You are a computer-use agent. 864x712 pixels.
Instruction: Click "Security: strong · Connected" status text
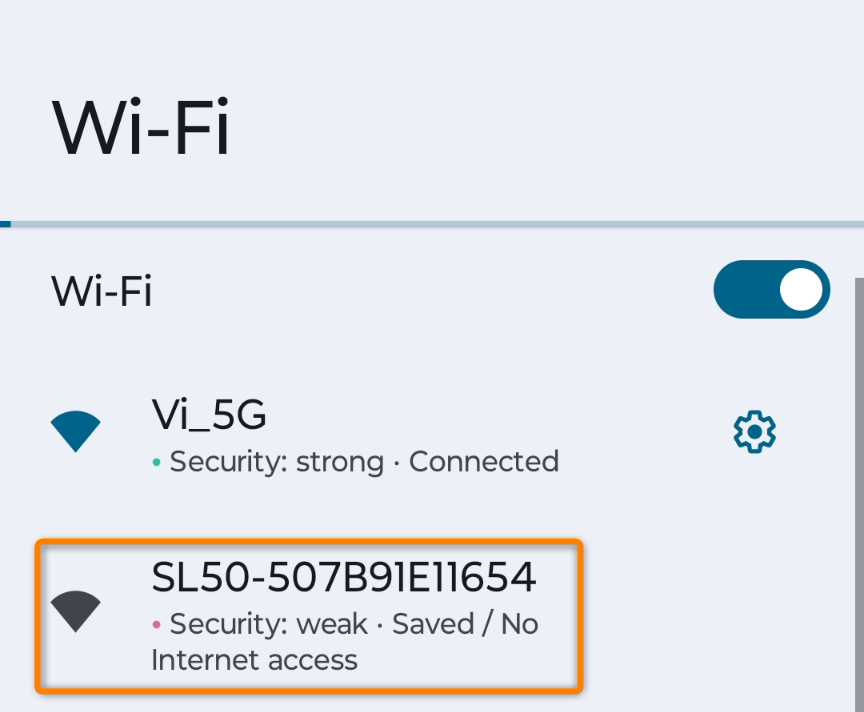(364, 462)
